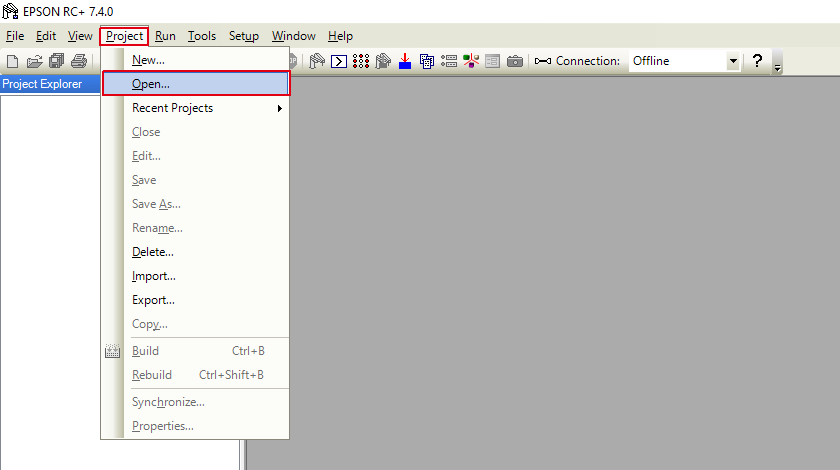
Task: Open the Setup menu
Action: pos(244,36)
